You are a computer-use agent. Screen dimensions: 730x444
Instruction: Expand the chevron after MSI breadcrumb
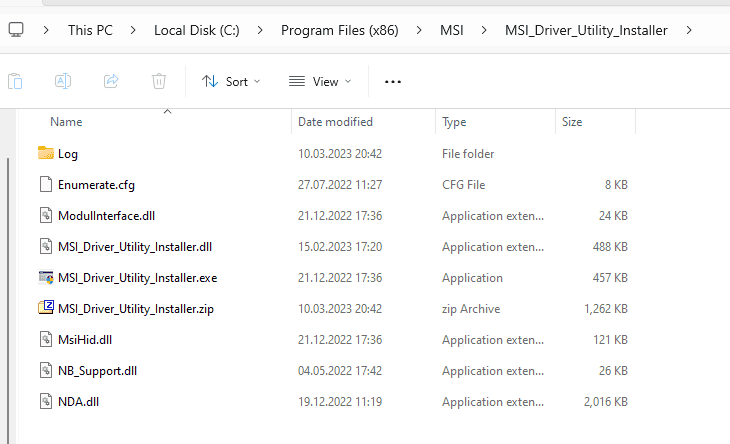coord(484,30)
